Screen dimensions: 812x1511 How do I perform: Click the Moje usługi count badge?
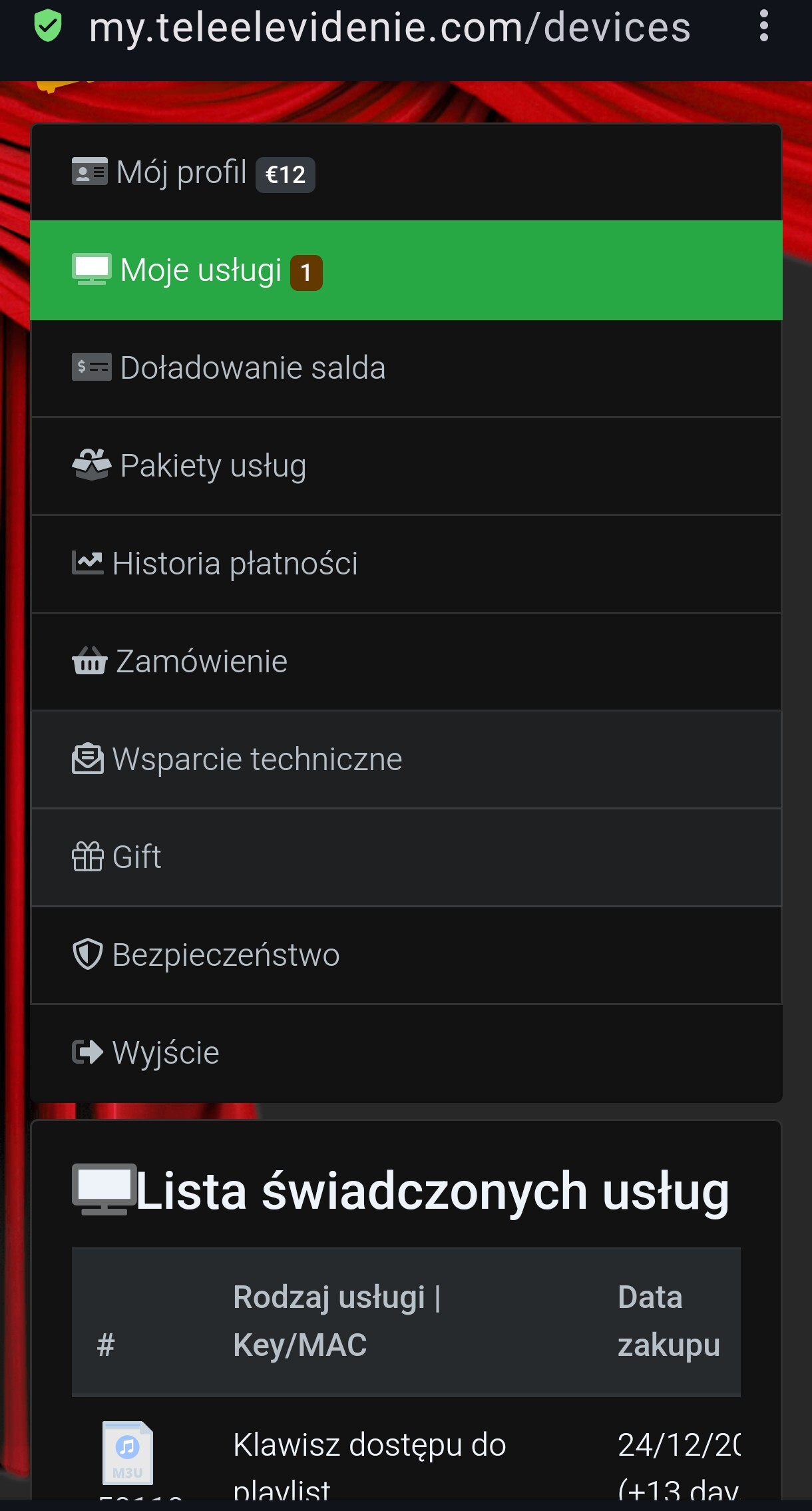306,273
